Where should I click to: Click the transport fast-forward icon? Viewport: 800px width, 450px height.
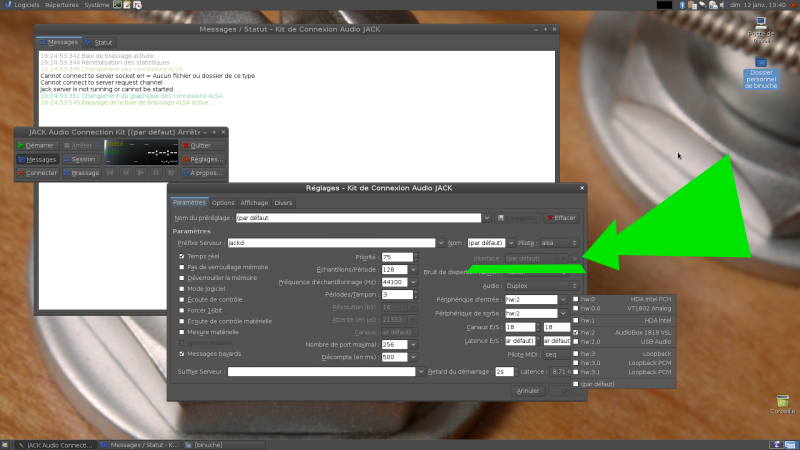coord(171,173)
